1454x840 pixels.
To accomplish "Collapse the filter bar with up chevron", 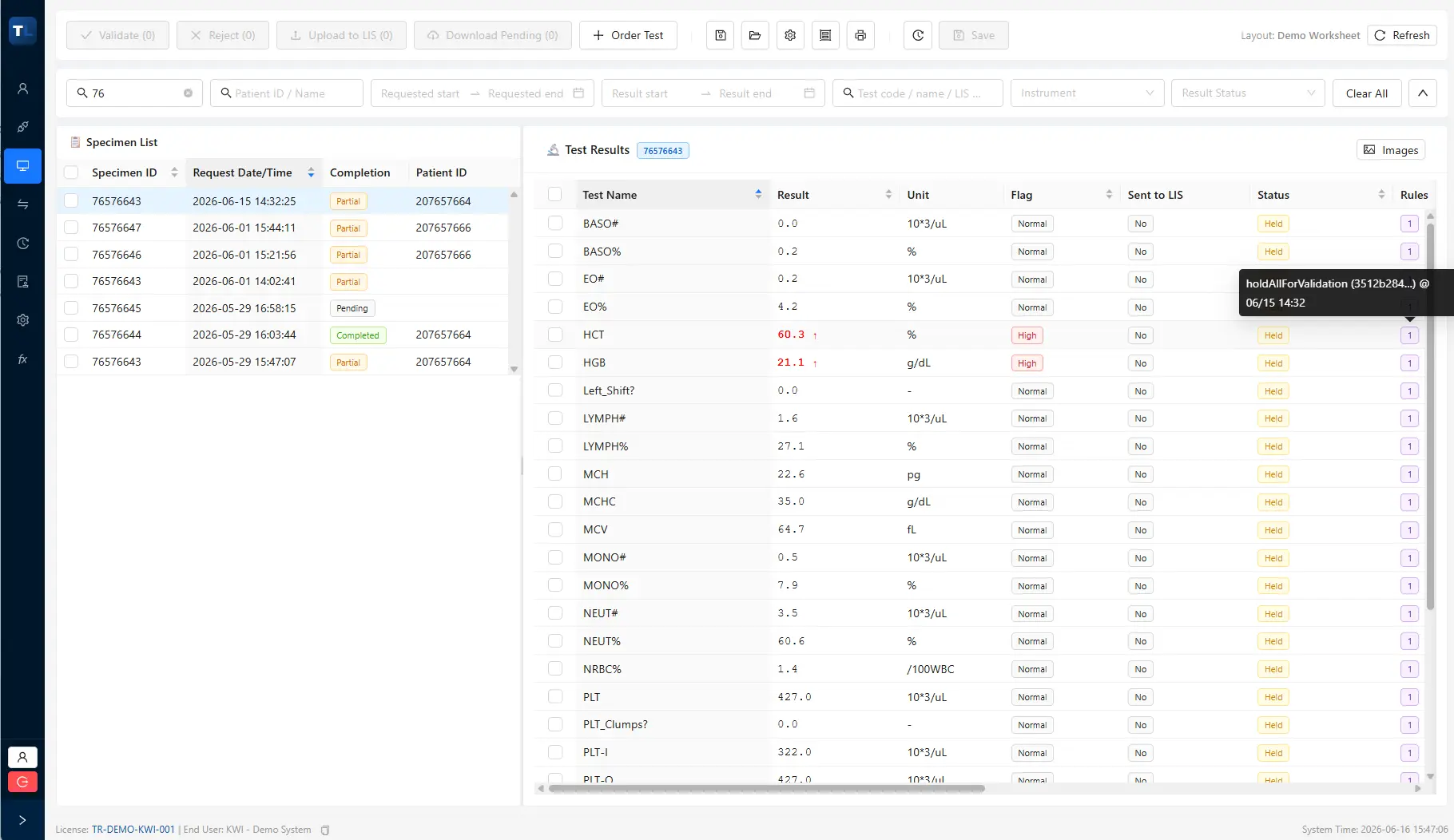I will point(1423,93).
